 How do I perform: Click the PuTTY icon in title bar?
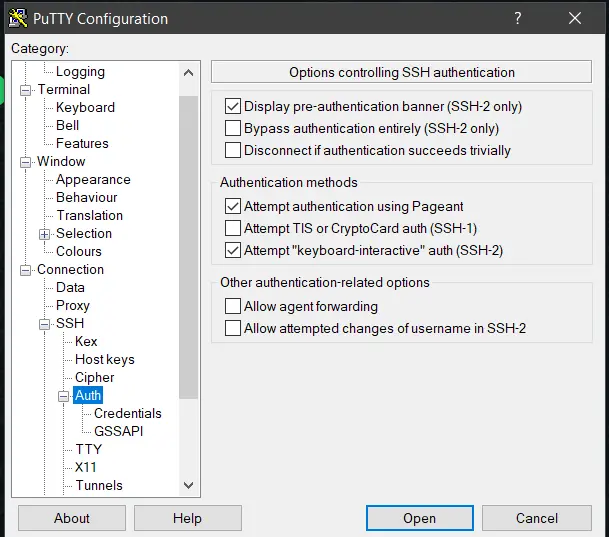[x=17, y=18]
